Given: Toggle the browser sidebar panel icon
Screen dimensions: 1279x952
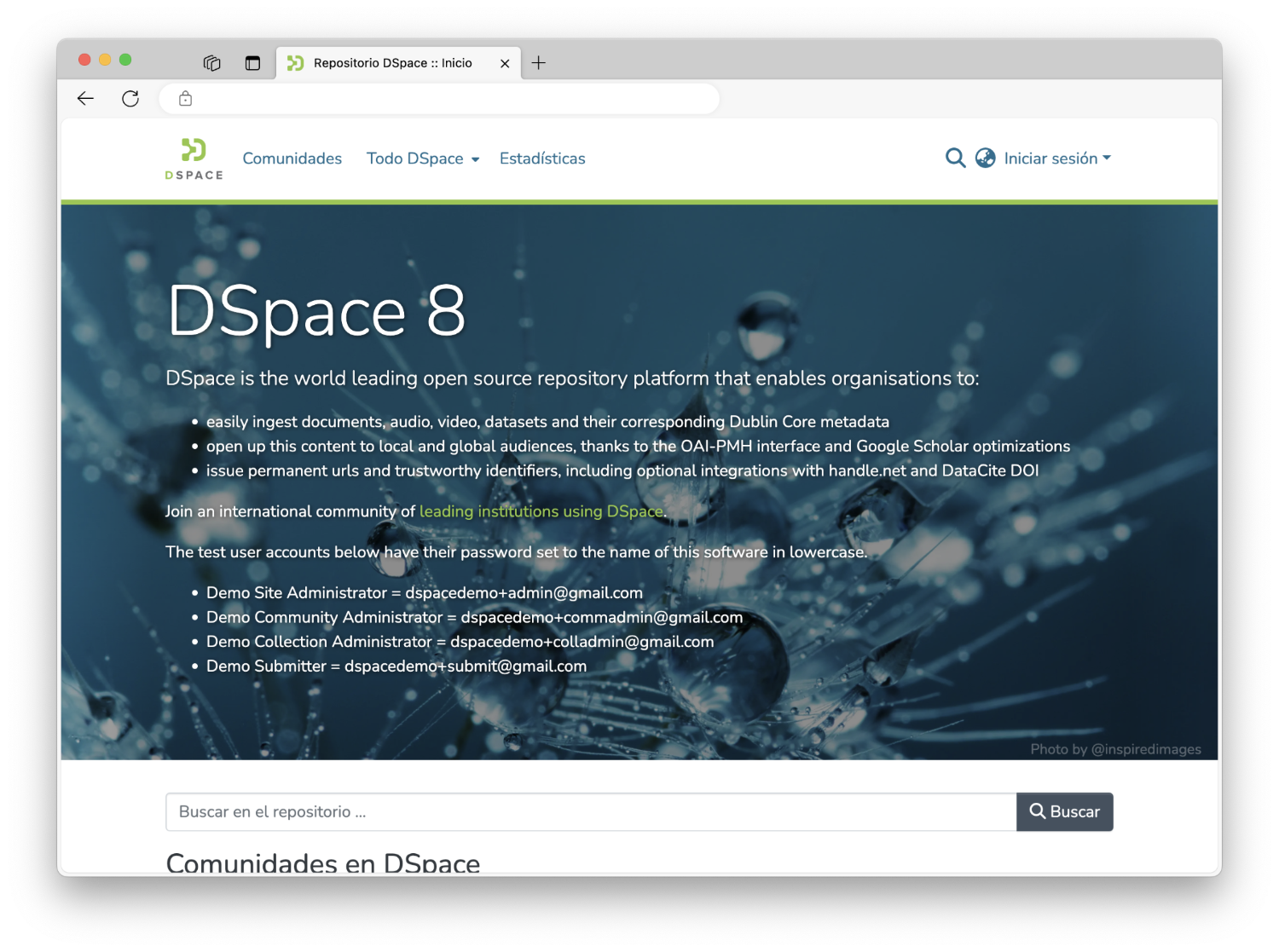Looking at the screenshot, I should pyautogui.click(x=252, y=63).
